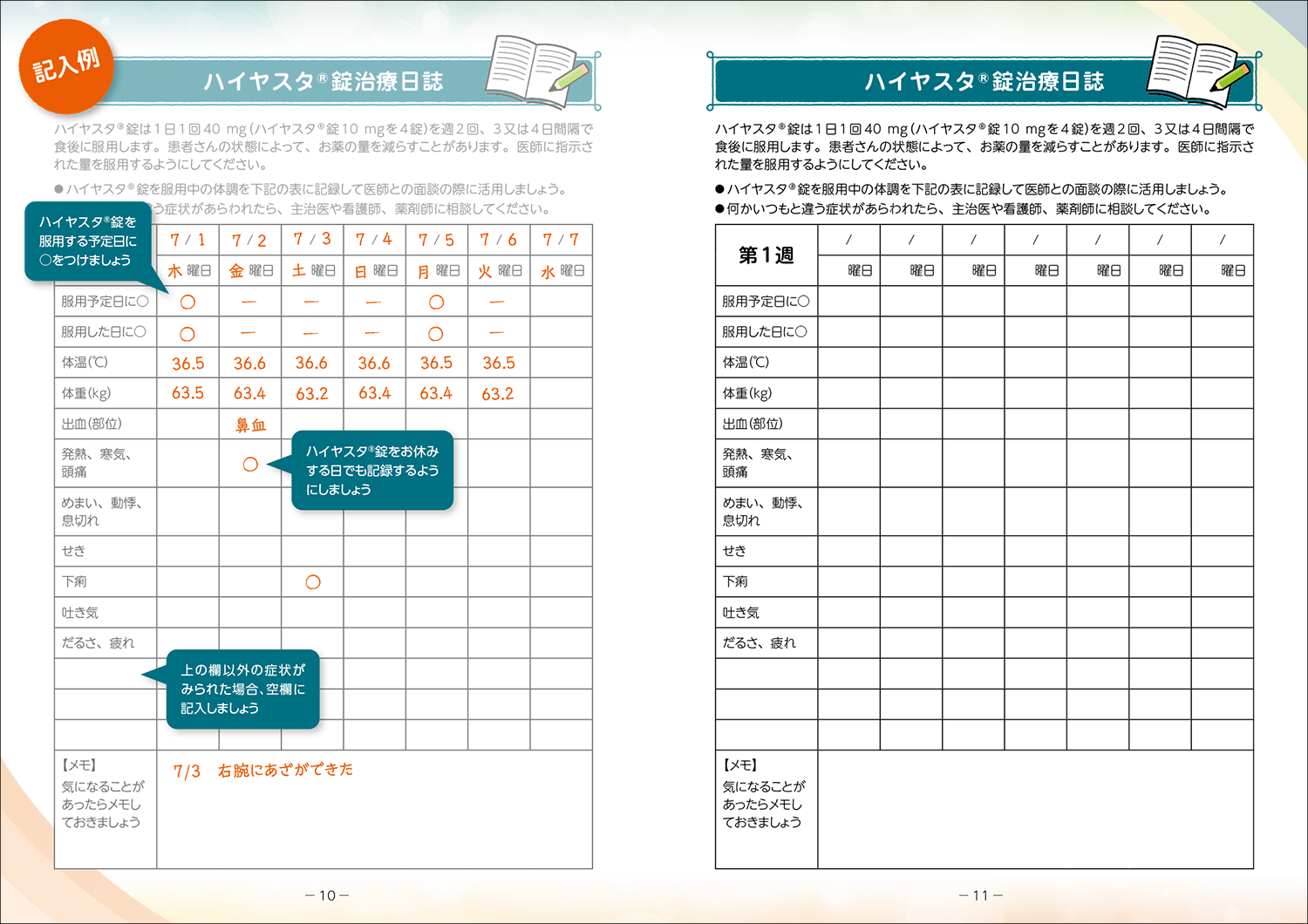Click the せき label on the left page
This screenshot has height=924, width=1308.
(73, 551)
